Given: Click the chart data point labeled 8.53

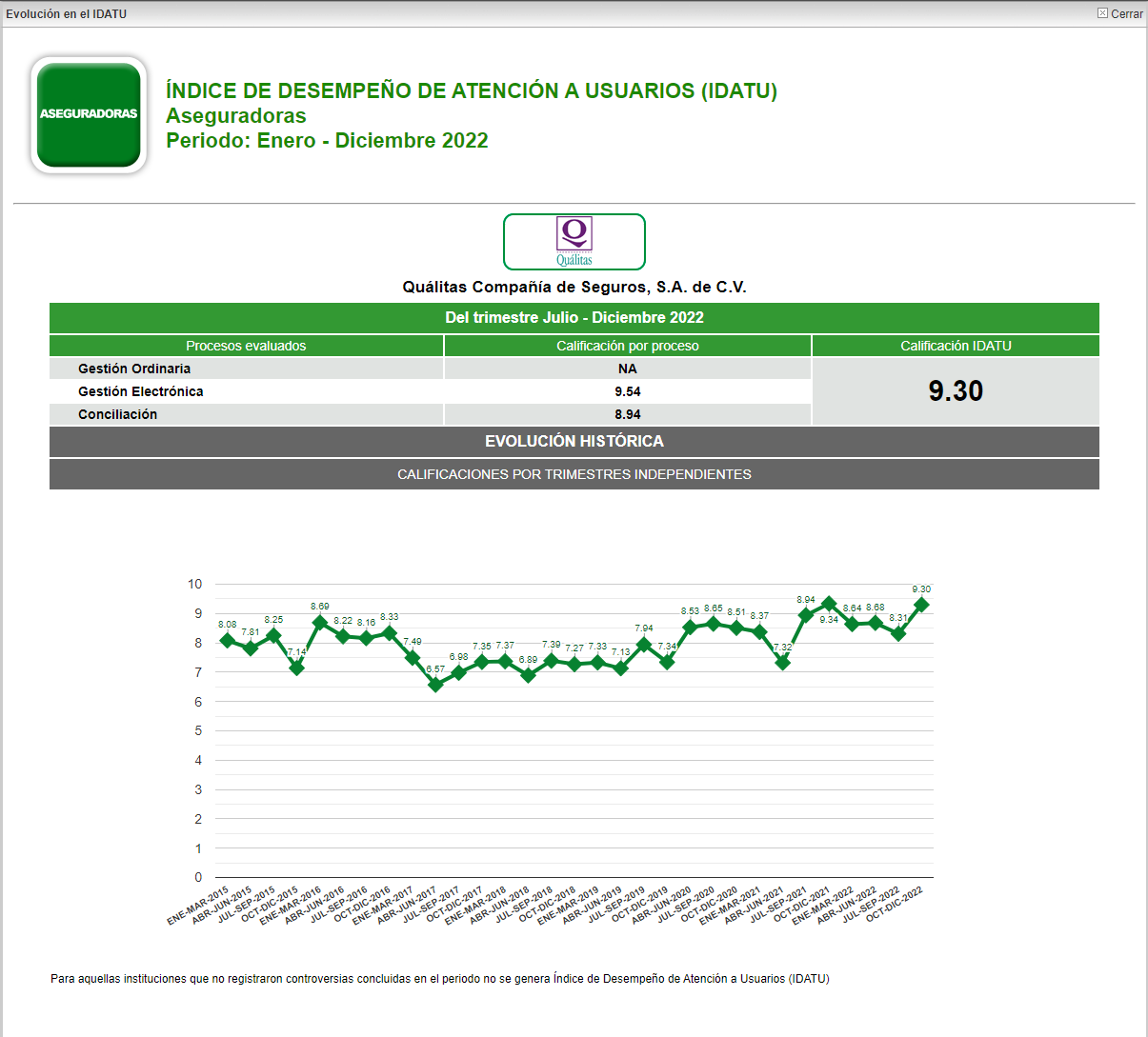Looking at the screenshot, I should [x=690, y=628].
